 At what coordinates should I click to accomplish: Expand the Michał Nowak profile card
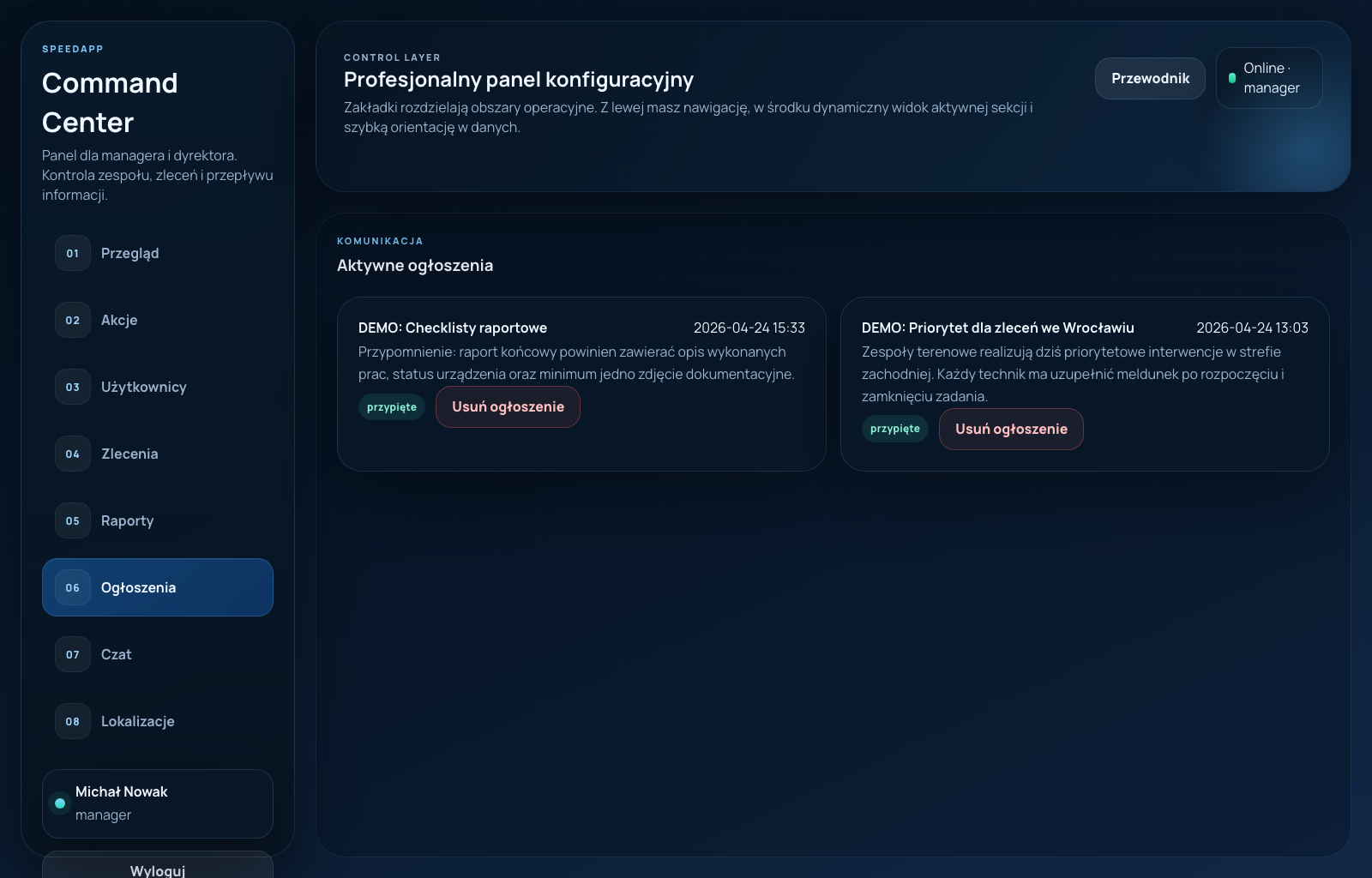pyautogui.click(x=157, y=803)
